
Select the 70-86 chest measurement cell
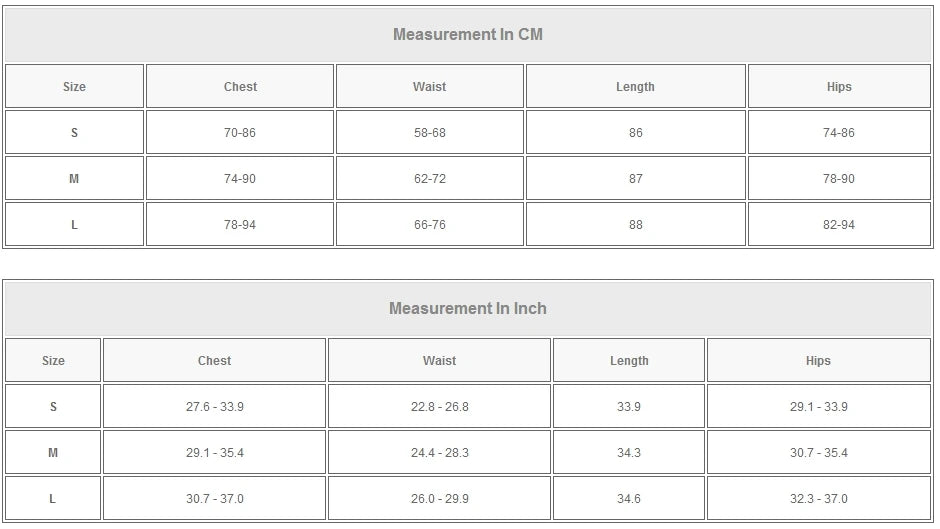pos(240,133)
